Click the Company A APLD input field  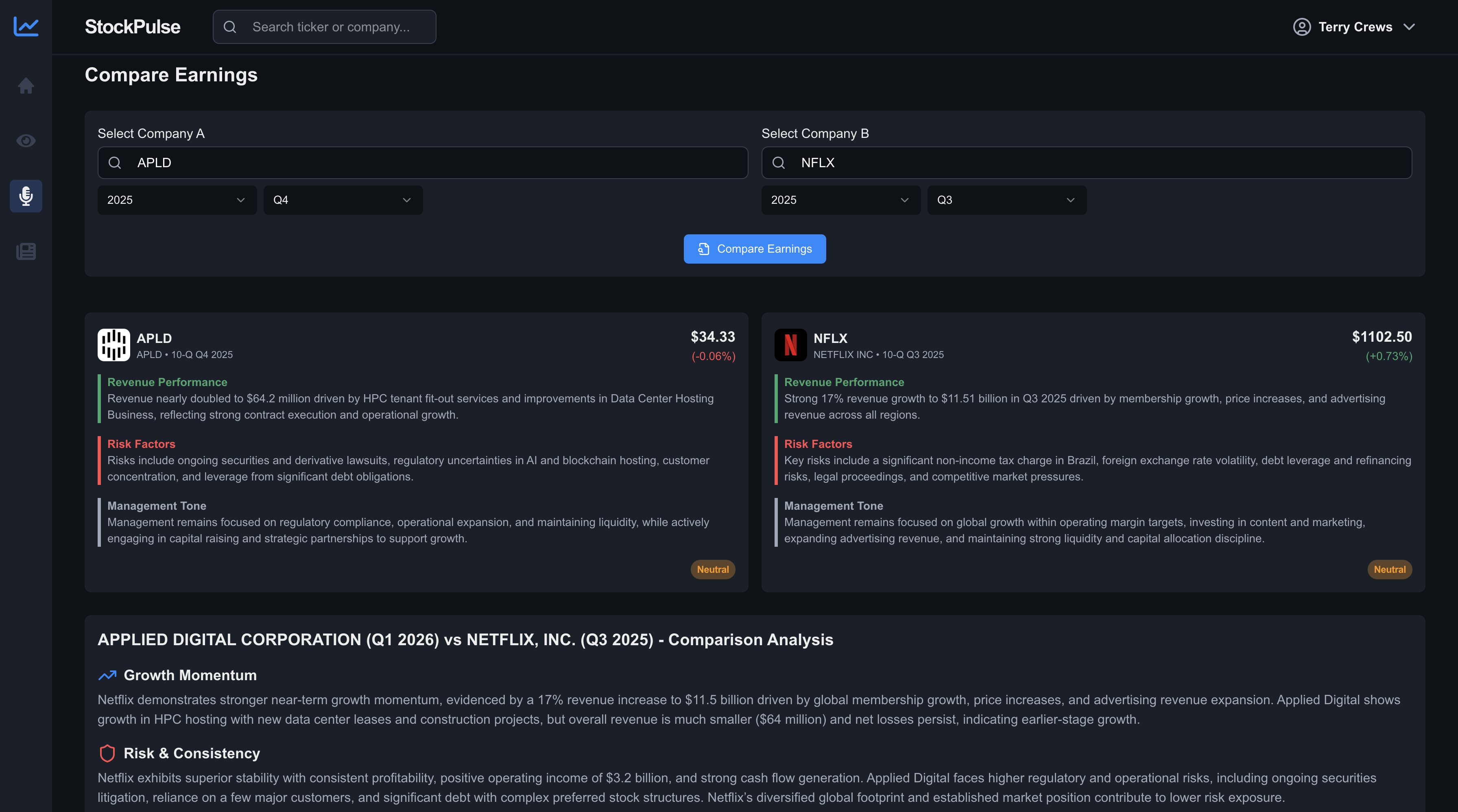pyautogui.click(x=430, y=163)
